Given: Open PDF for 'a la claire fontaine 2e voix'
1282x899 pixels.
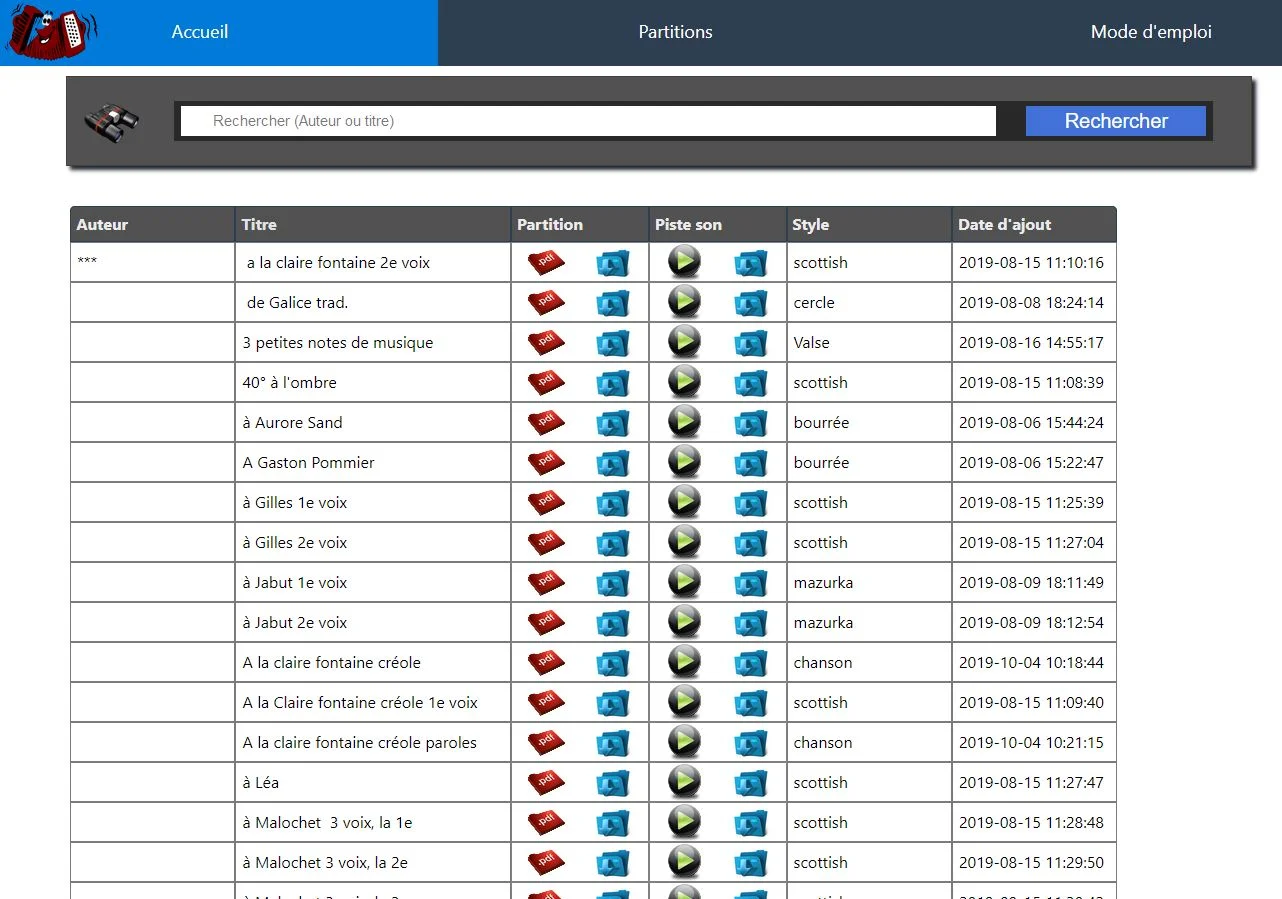Looking at the screenshot, I should [546, 263].
